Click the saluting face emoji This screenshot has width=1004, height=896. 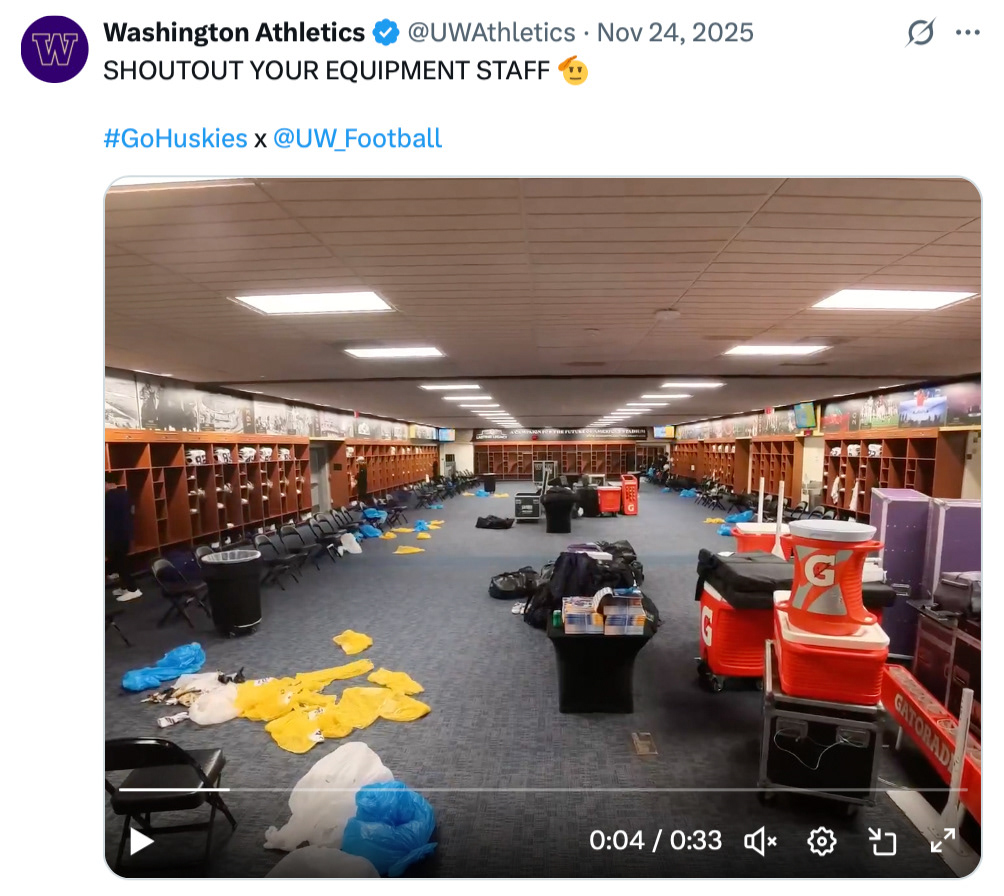[x=573, y=72]
